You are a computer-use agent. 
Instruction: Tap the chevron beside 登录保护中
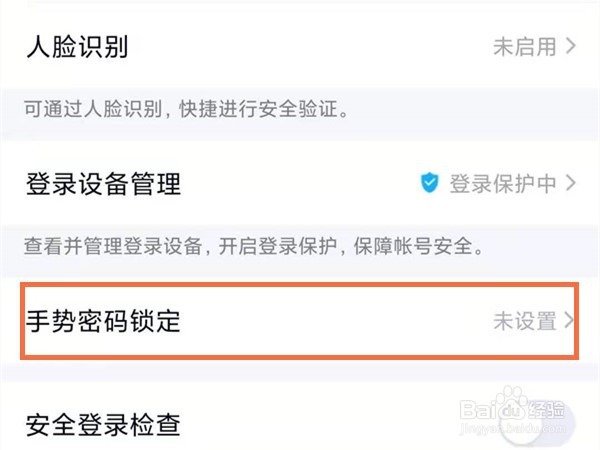pos(572,184)
